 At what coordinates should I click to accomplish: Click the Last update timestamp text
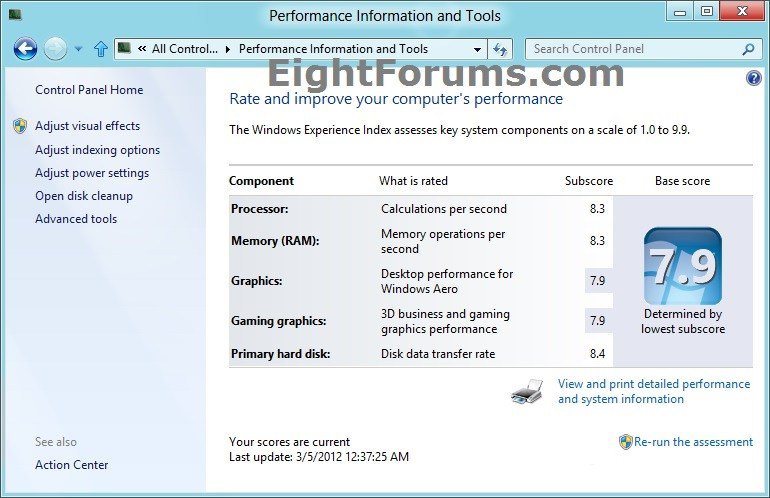[x=319, y=457]
